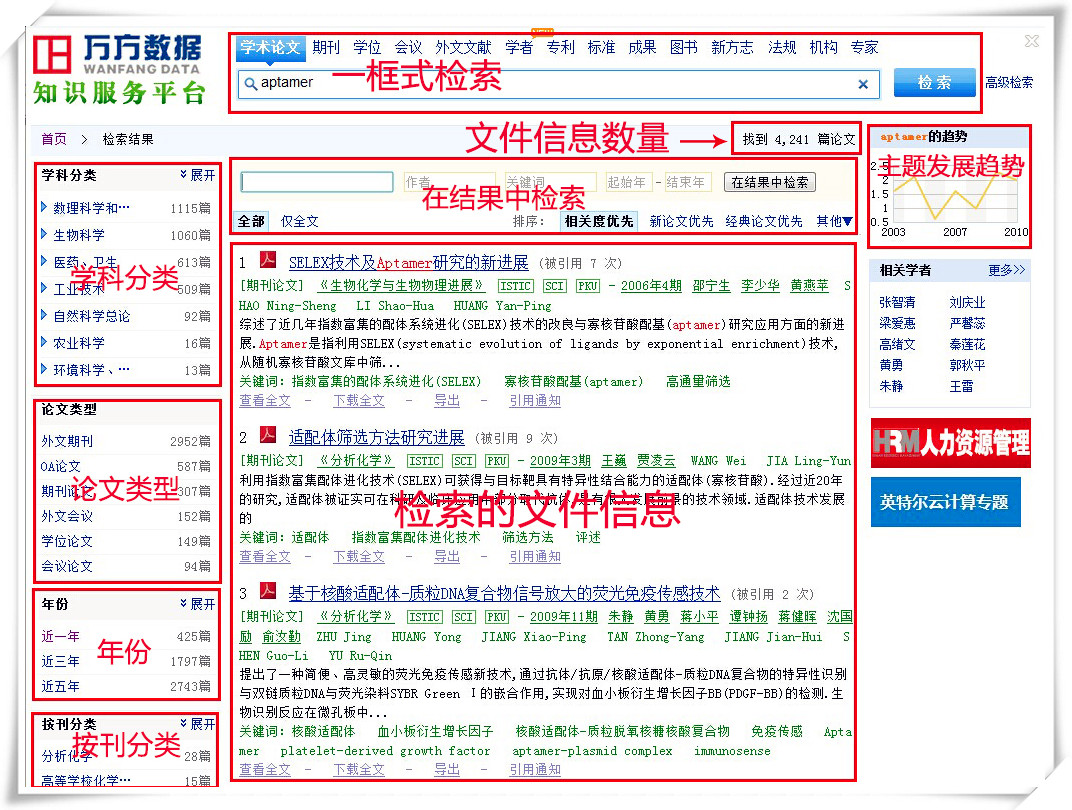Screen dimensions: 1072x810
Task: Click 下载全文 for result 2
Action: [359, 556]
